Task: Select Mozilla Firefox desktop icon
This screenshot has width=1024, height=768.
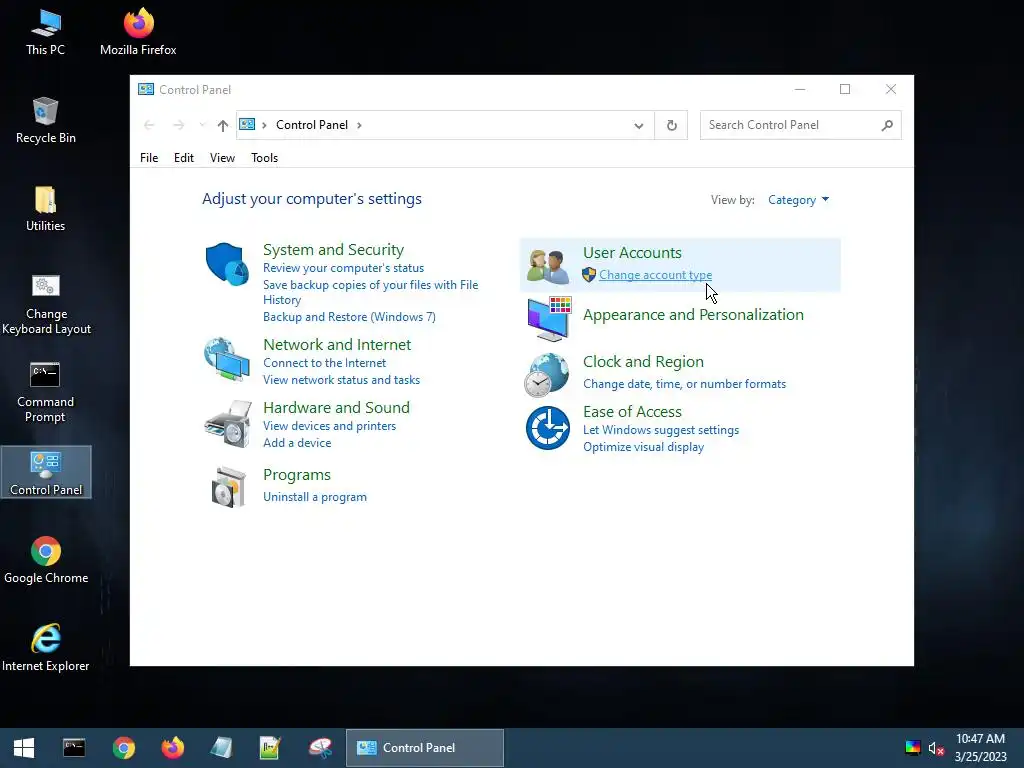Action: (138, 32)
